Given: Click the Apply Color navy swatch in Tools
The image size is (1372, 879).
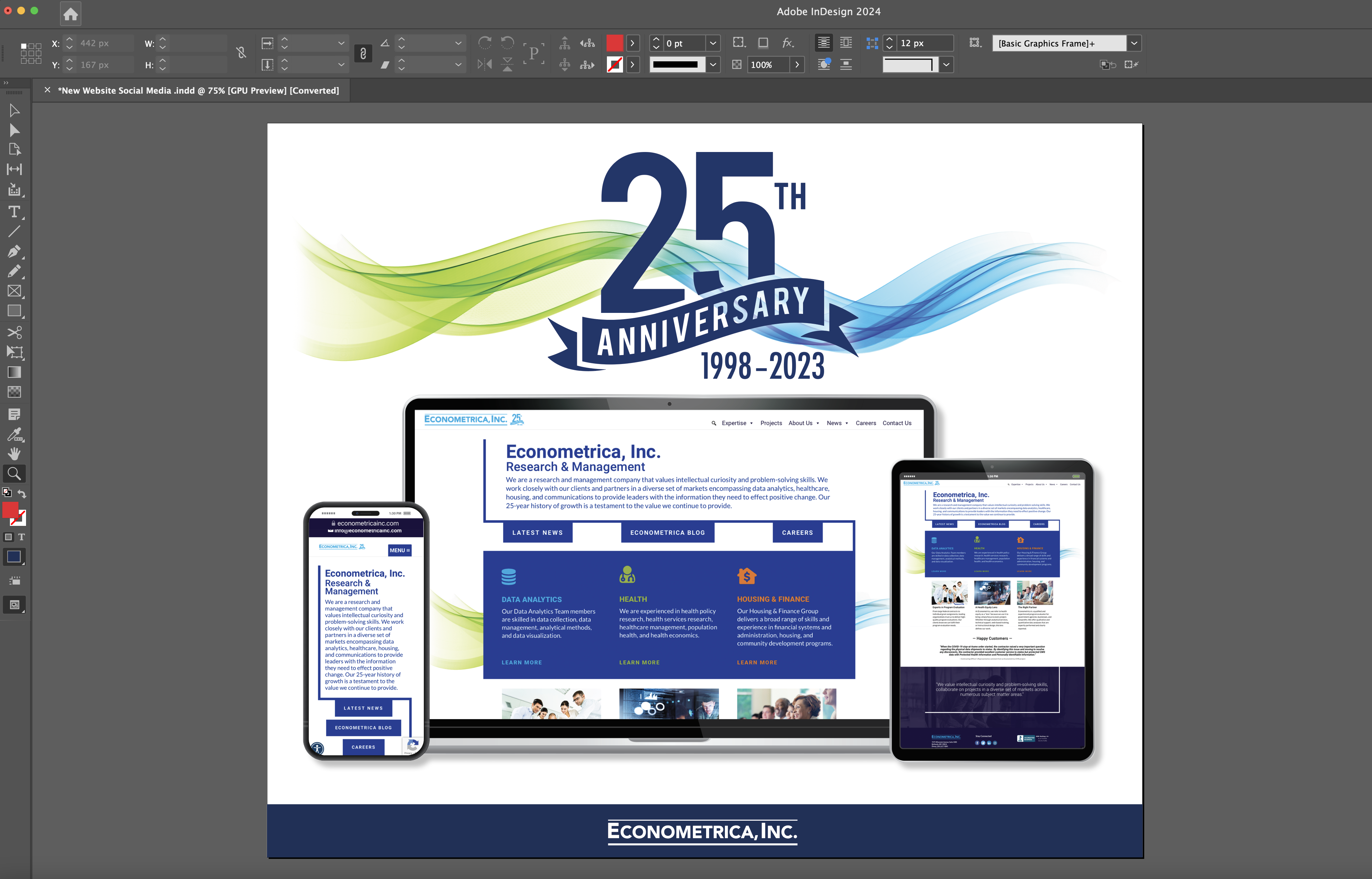Looking at the screenshot, I should pyautogui.click(x=14, y=557).
